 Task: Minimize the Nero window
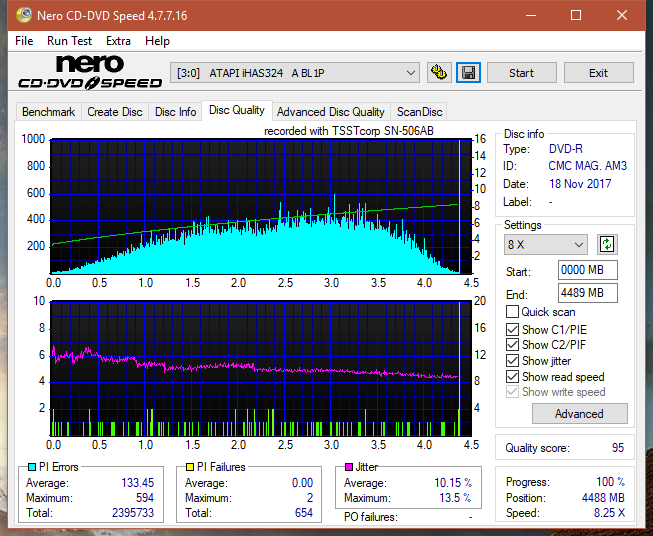(531, 15)
